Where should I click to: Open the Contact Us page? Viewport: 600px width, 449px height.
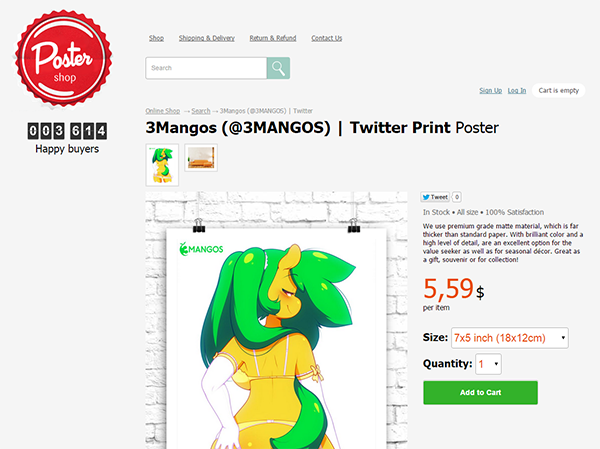pos(326,38)
